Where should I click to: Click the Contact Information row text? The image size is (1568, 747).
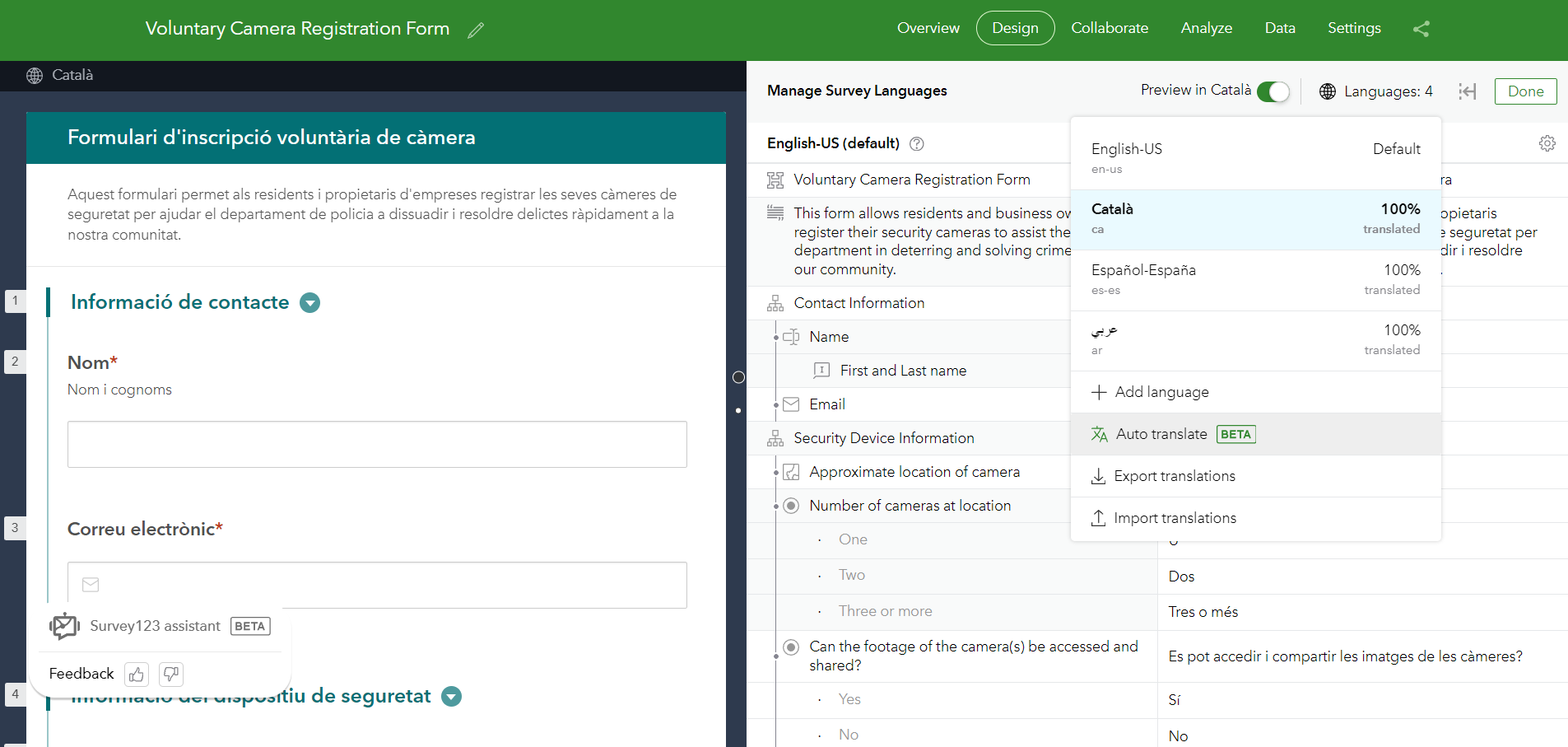858,303
